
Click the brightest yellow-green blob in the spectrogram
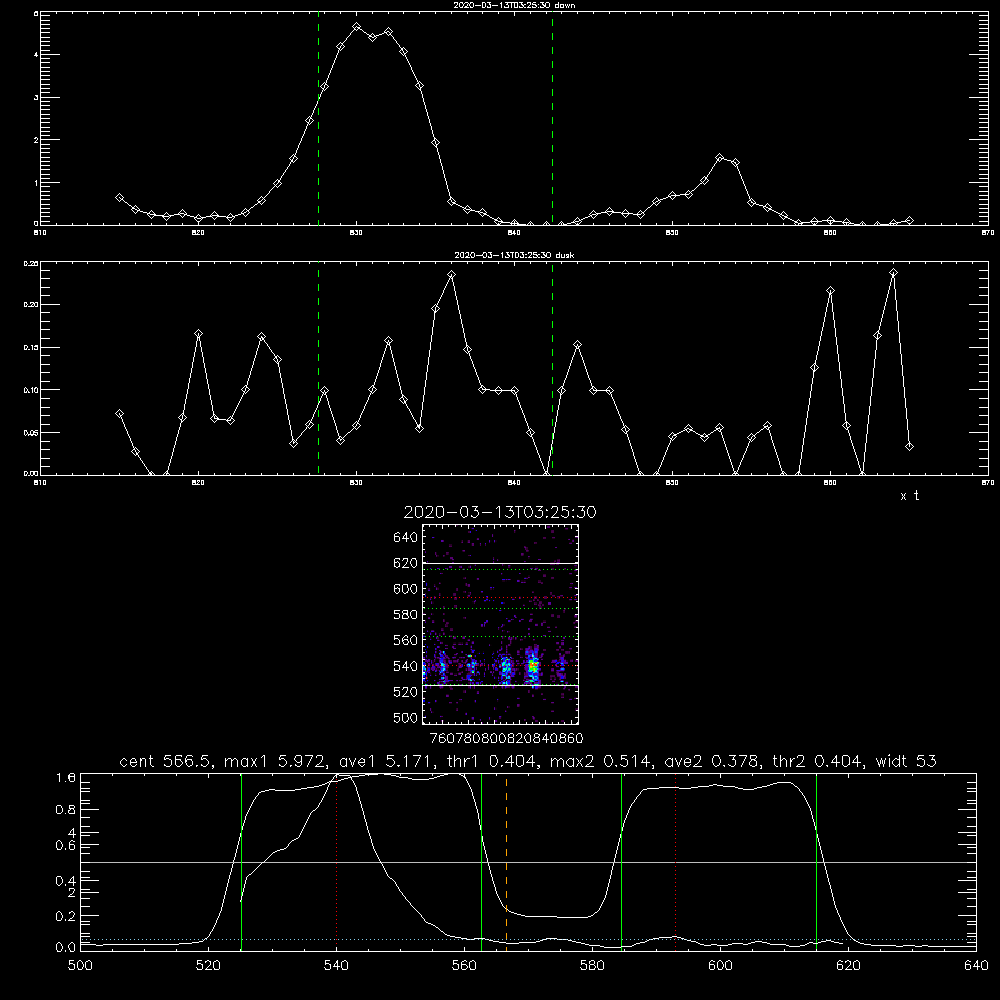pos(533,667)
